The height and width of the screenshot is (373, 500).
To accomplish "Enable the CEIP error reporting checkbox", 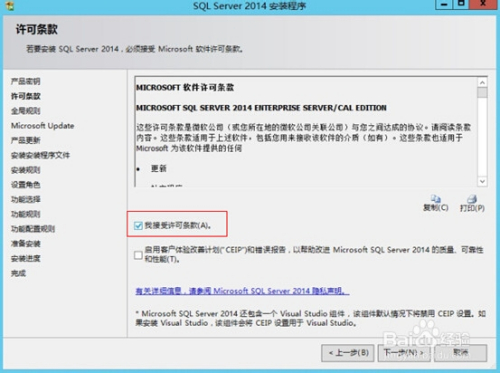I will point(138,255).
